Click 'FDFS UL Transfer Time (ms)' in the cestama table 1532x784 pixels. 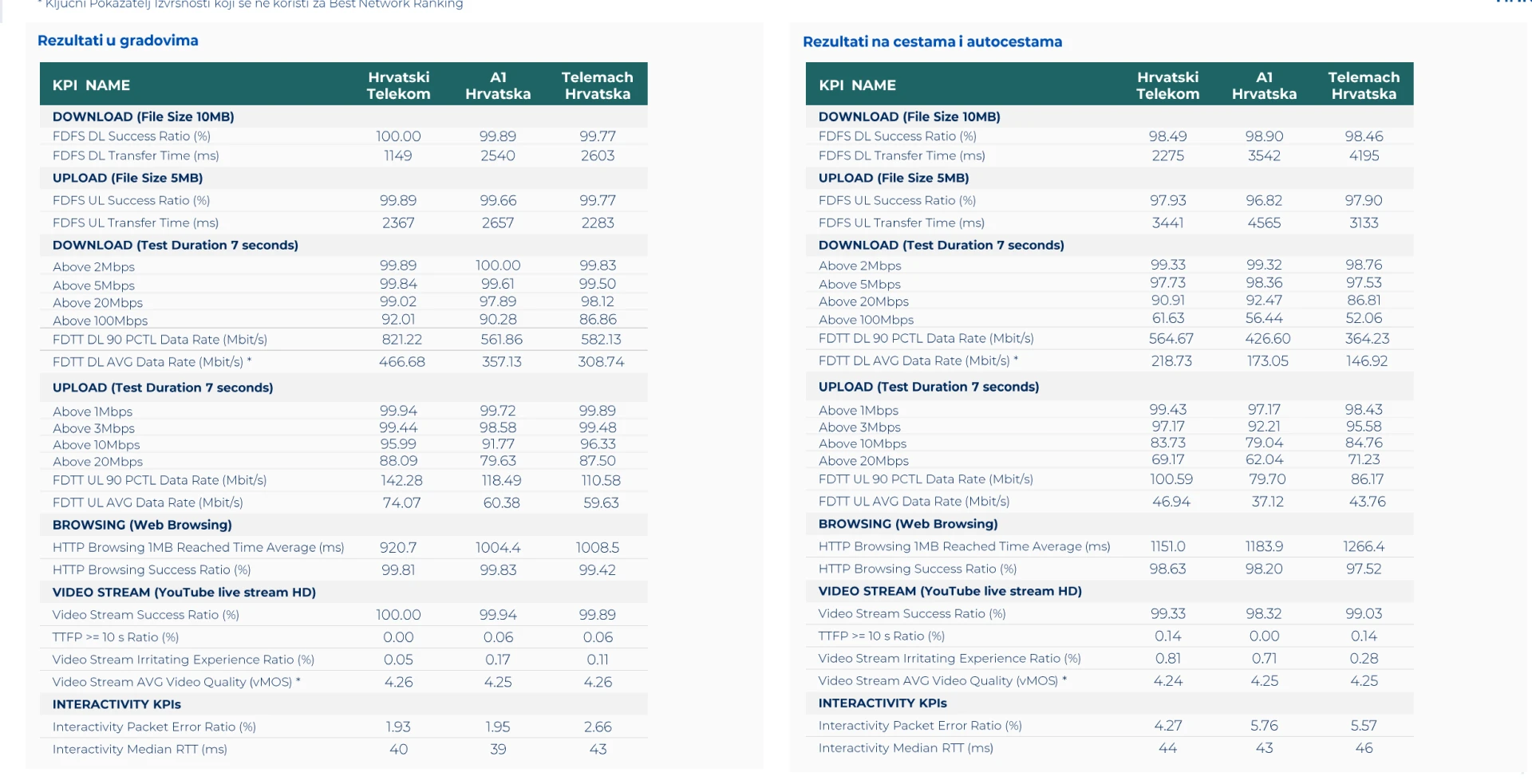click(902, 223)
